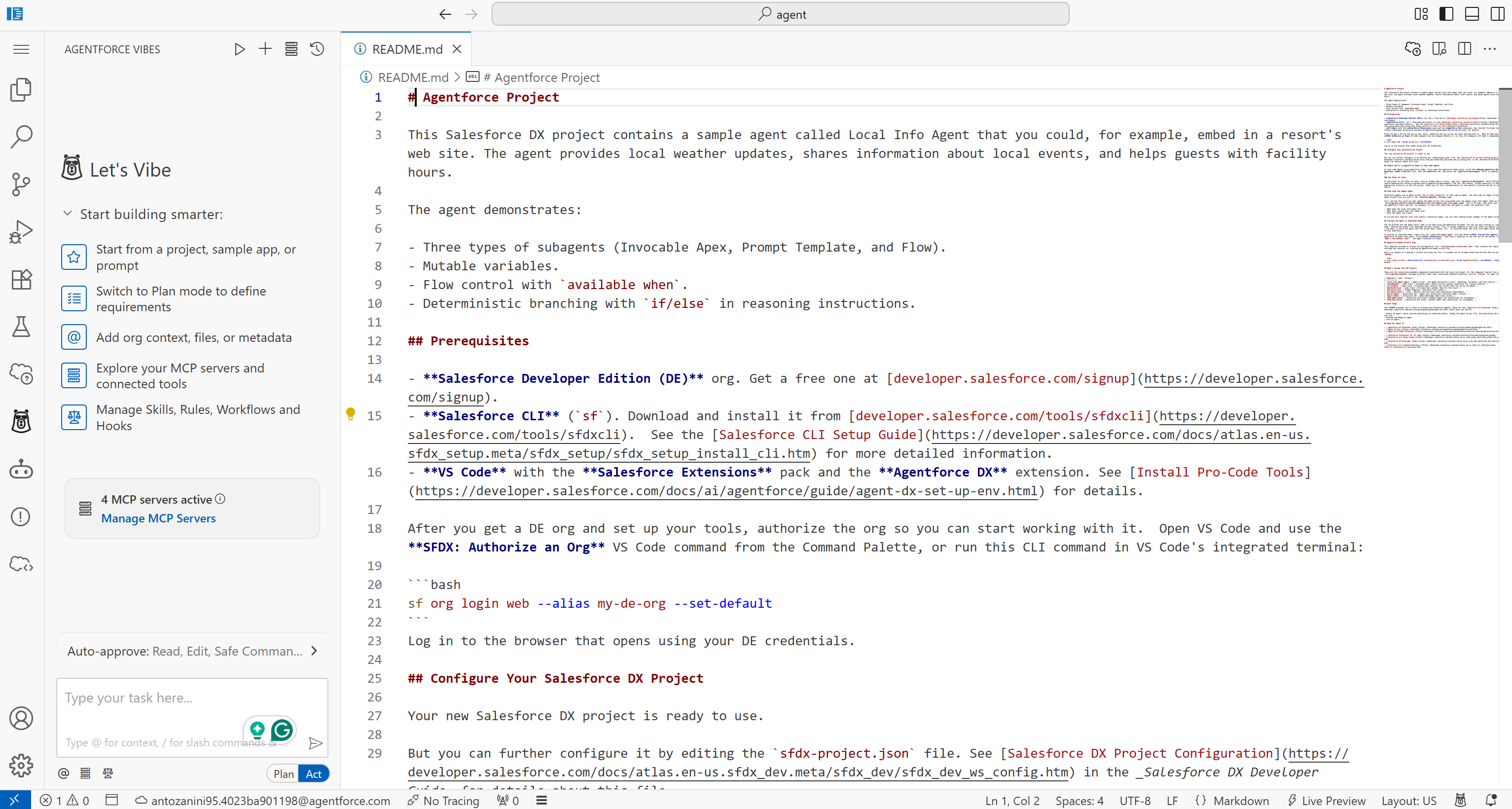Click the scales rules icon below task input
The width and height of the screenshot is (1512, 809).
108,773
